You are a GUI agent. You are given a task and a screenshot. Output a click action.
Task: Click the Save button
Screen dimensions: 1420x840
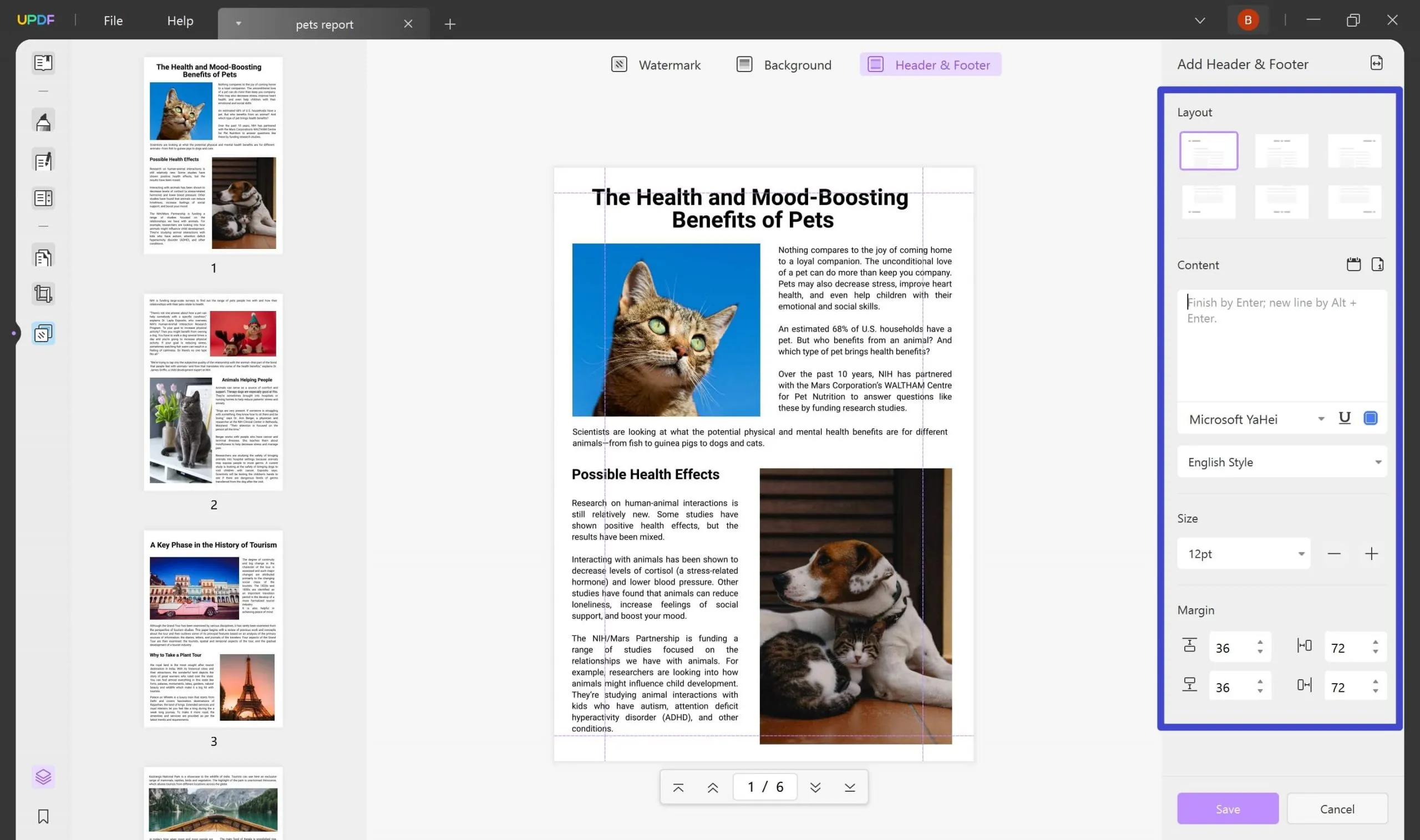pos(1228,809)
